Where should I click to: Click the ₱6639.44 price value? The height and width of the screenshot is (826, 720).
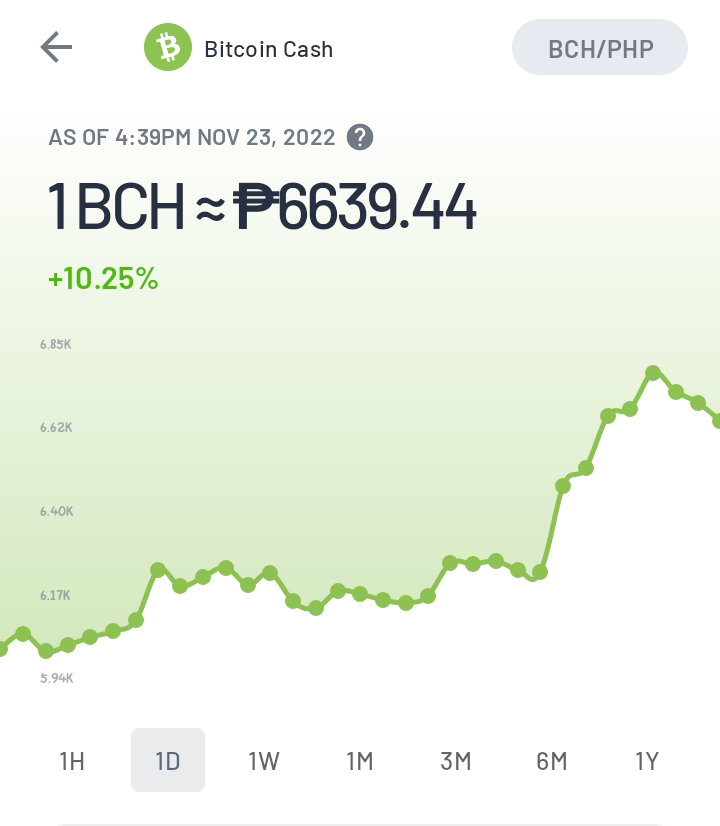click(x=355, y=206)
